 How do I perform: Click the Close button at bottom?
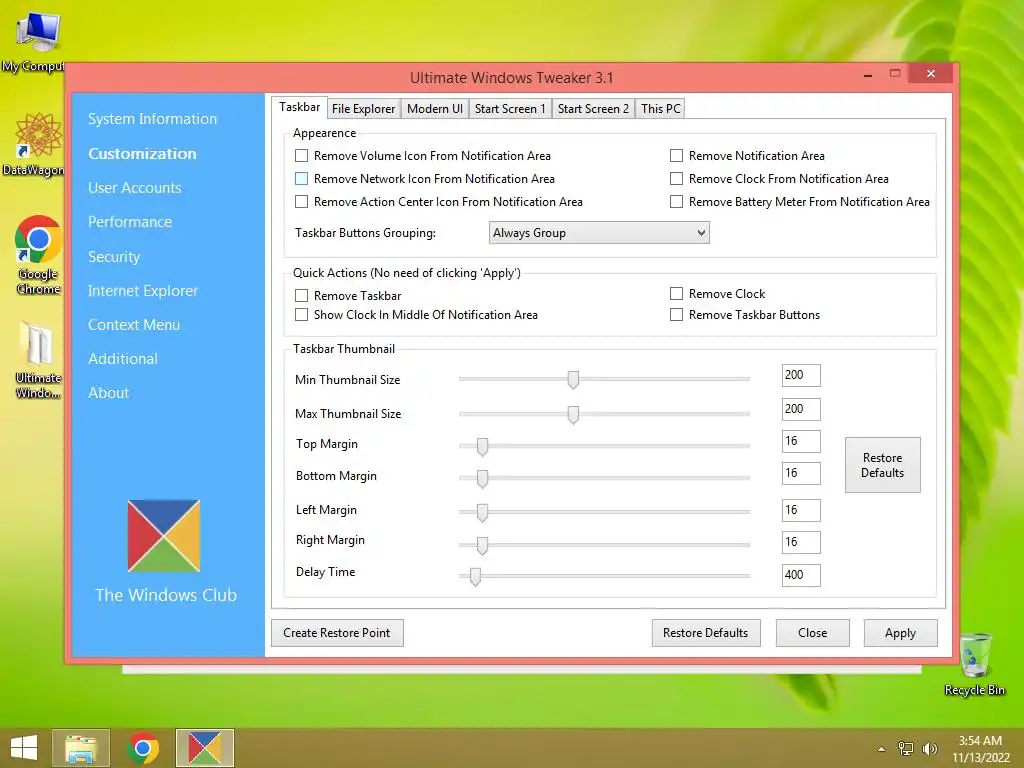(x=812, y=633)
